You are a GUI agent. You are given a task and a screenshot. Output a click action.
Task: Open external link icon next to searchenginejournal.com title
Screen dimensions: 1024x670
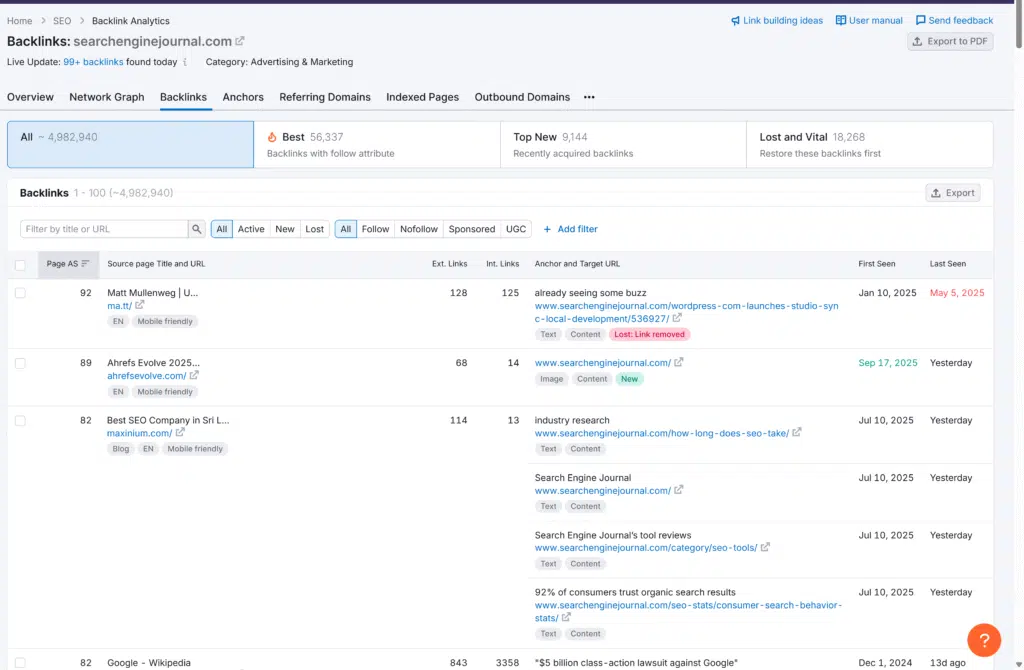pos(240,41)
